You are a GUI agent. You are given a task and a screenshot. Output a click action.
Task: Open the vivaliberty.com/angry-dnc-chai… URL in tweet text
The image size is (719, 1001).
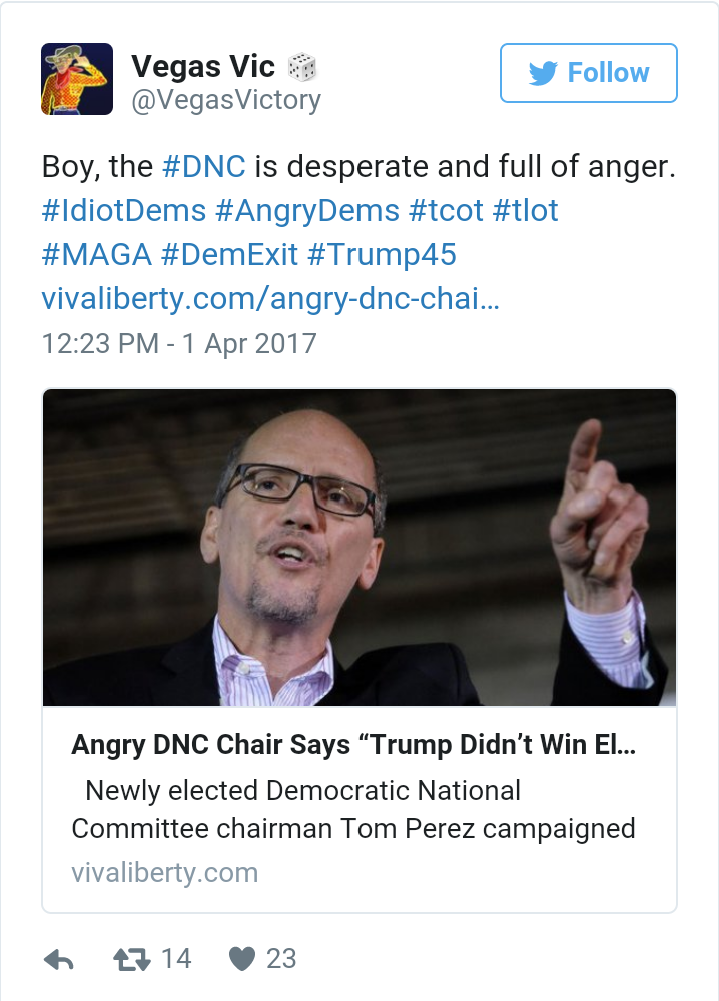[270, 298]
